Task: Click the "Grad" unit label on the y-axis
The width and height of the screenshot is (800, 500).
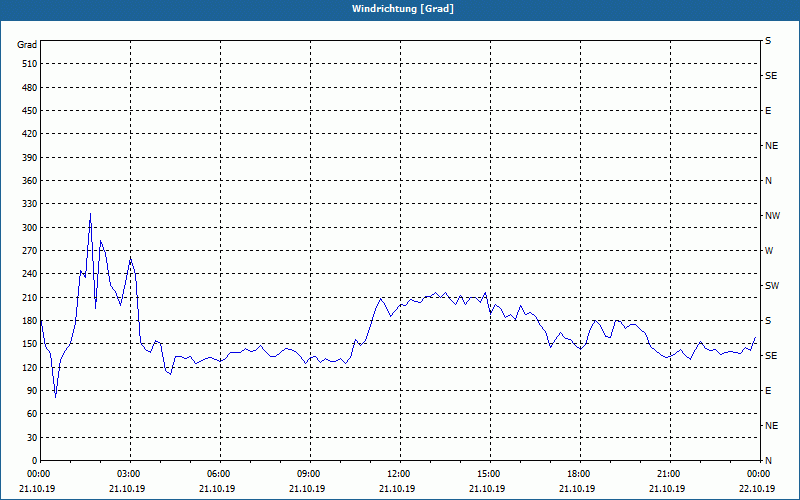Action: pyautogui.click(x=27, y=45)
